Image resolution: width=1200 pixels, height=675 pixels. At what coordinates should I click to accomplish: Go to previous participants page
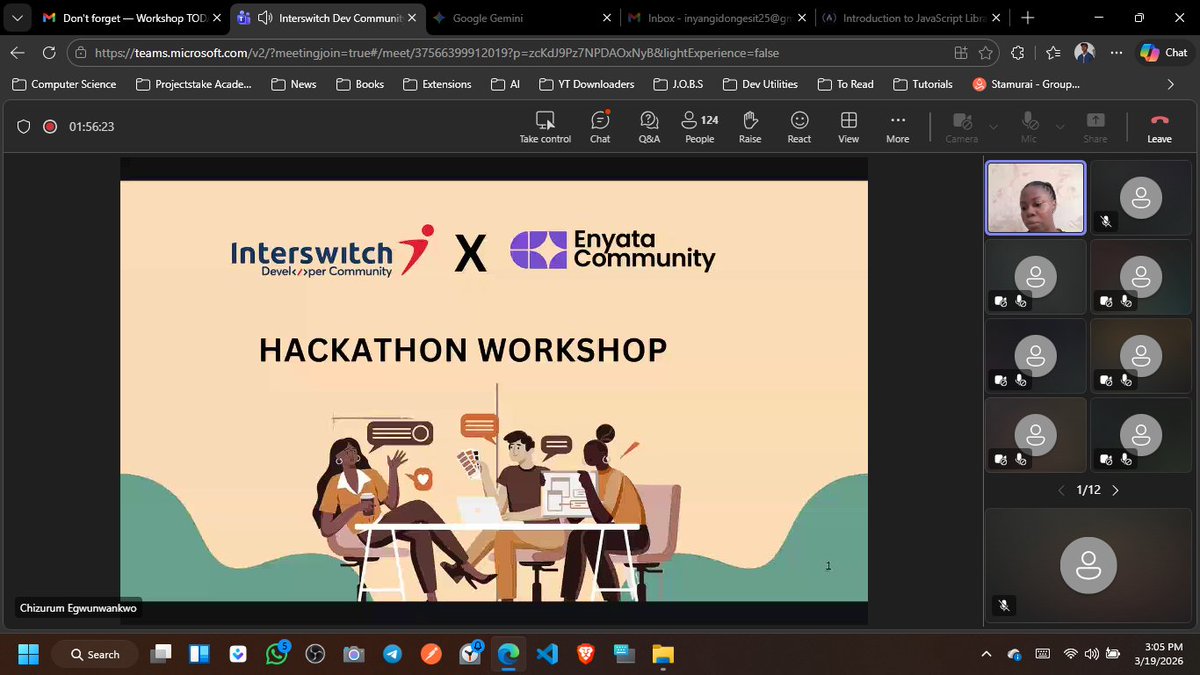pyautogui.click(x=1062, y=490)
